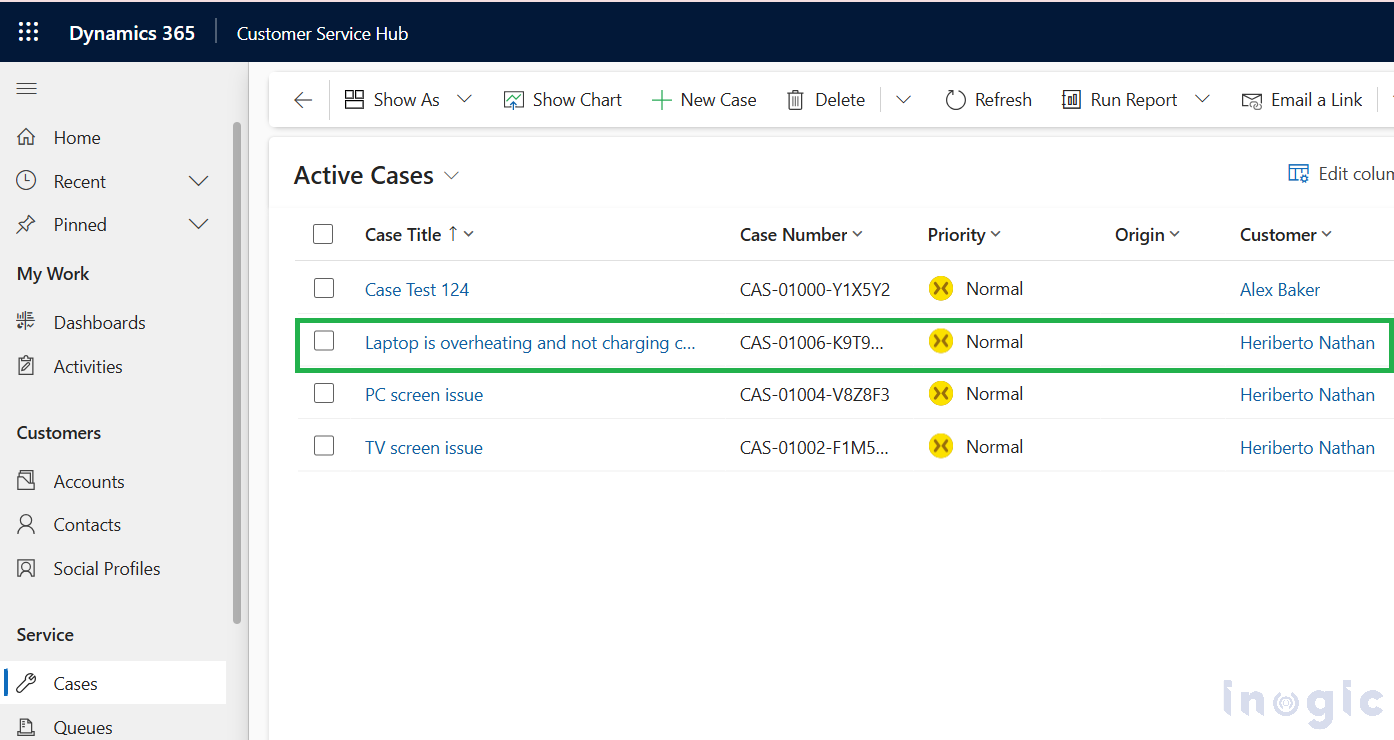Open the app launcher waffle icon
Viewport: 1394px width, 740px height.
(28, 33)
